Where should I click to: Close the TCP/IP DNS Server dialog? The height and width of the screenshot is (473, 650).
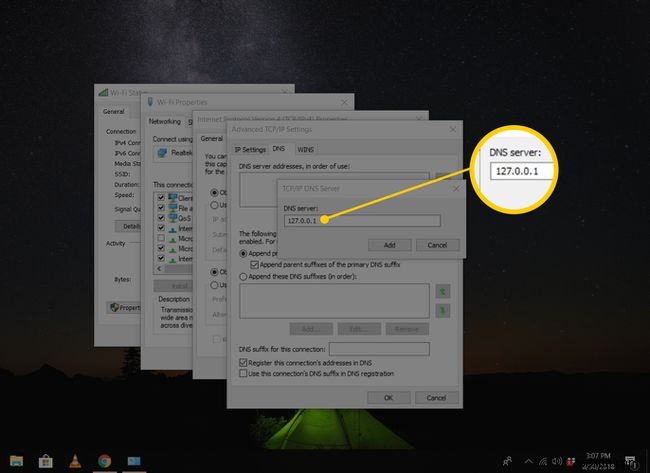(456, 189)
